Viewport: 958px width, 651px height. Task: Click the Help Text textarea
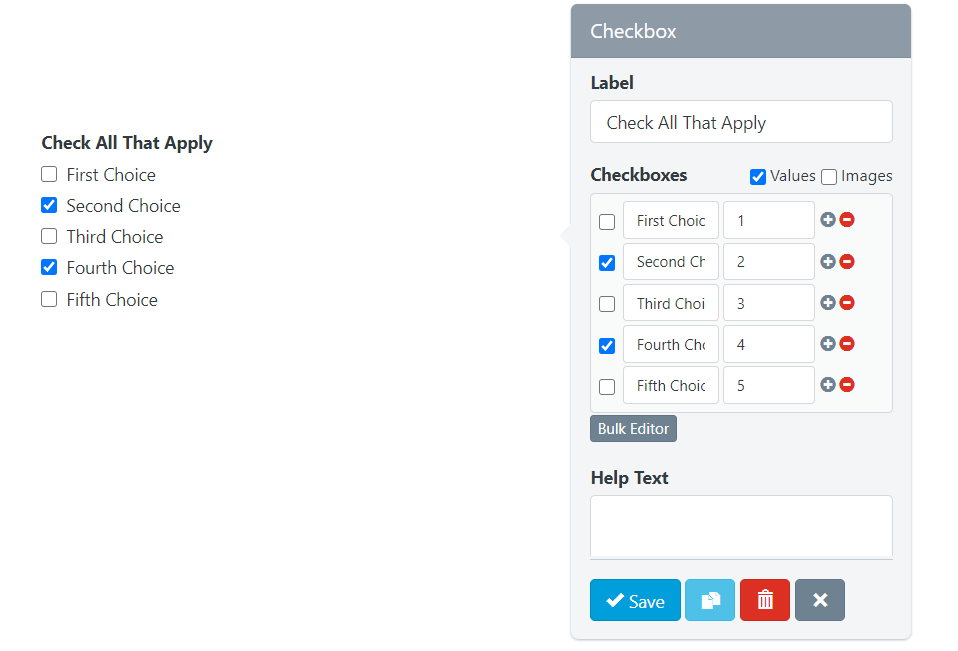(x=741, y=527)
